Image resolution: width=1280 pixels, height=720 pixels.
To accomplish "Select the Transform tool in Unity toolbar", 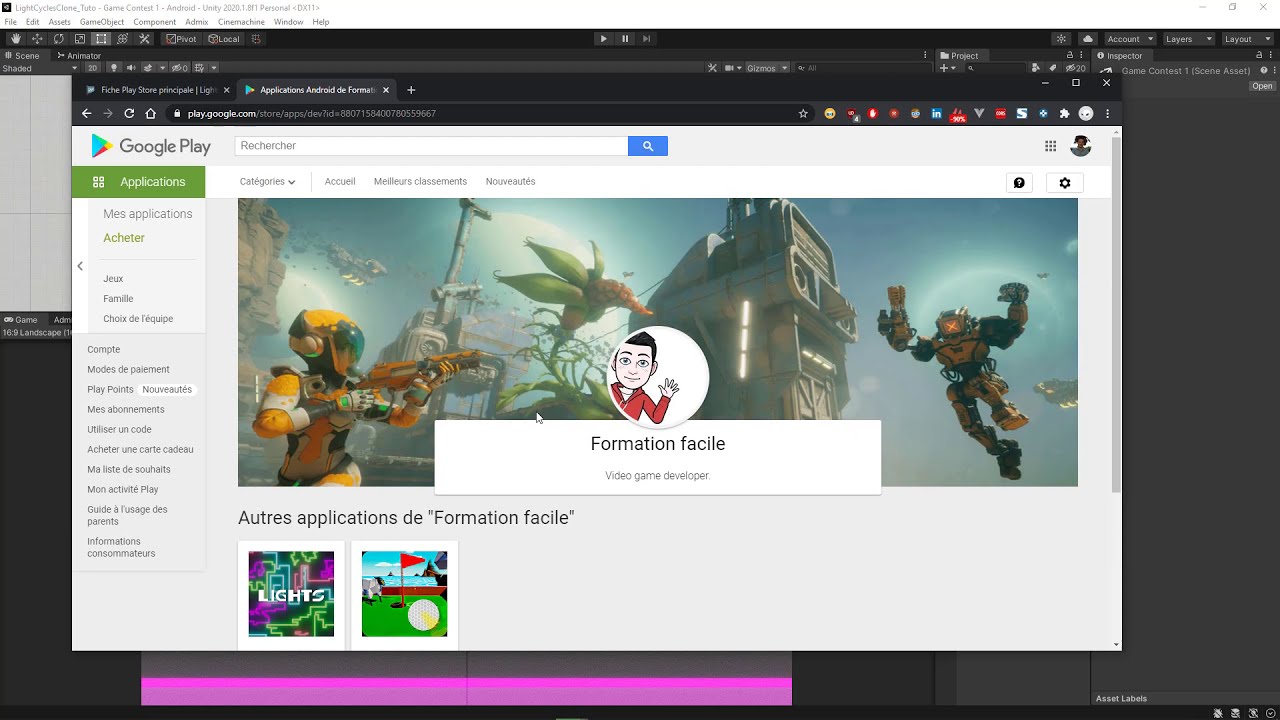I will point(122,39).
